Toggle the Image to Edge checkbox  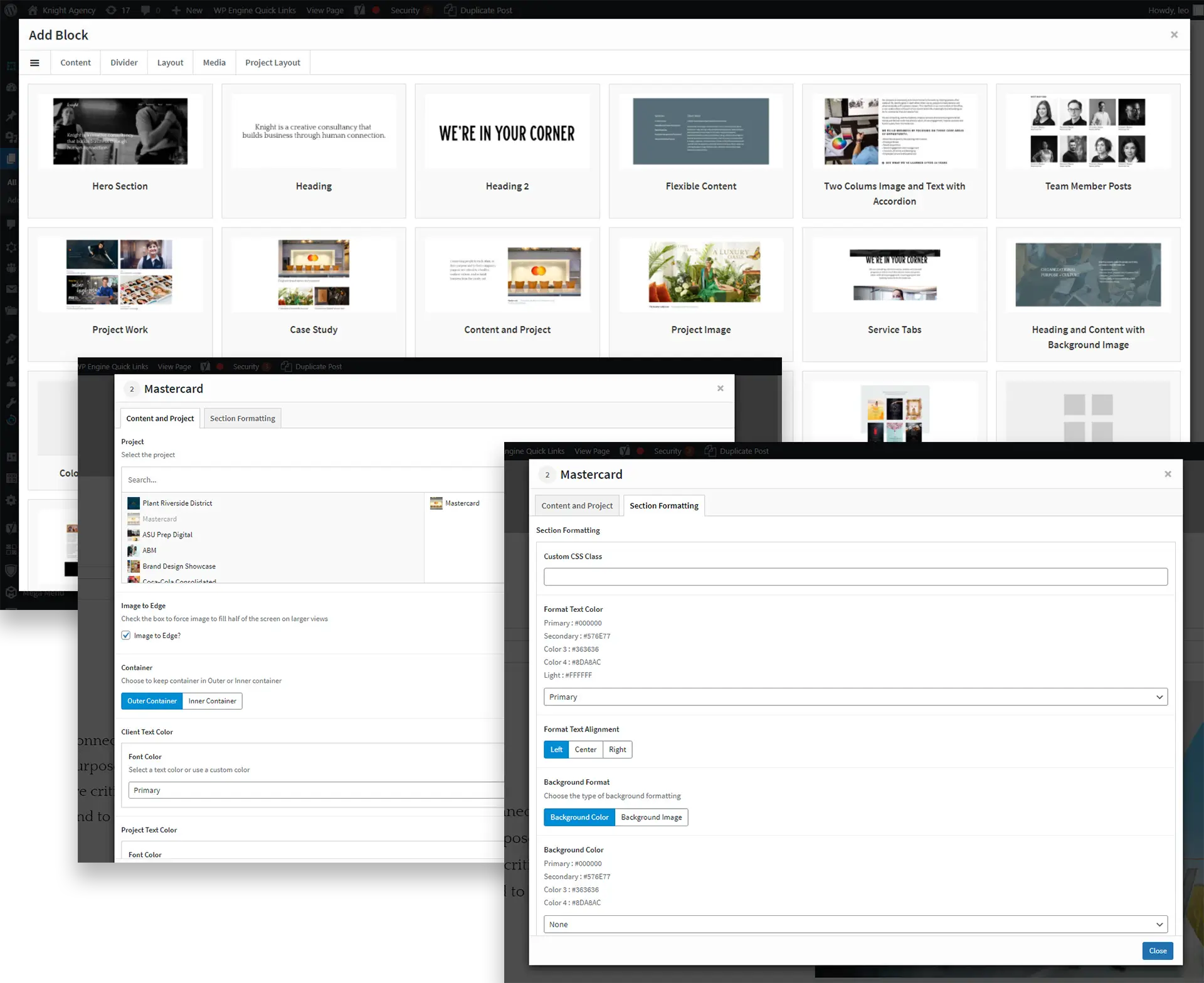126,635
